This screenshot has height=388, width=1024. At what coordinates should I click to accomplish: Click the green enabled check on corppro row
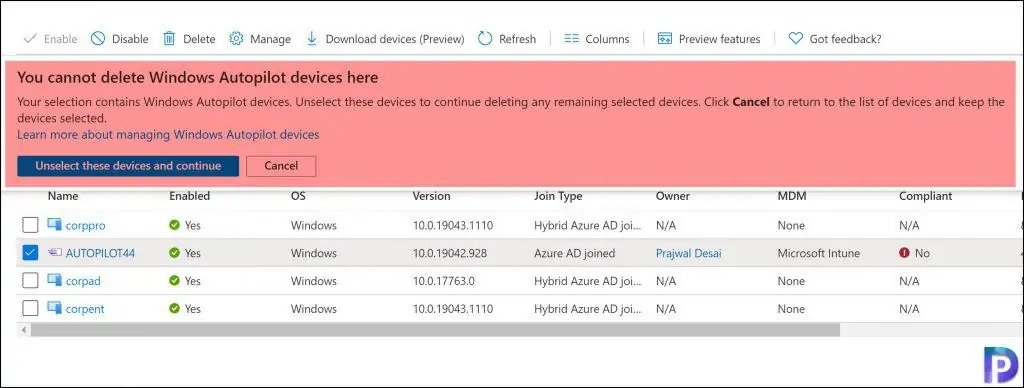[174, 225]
